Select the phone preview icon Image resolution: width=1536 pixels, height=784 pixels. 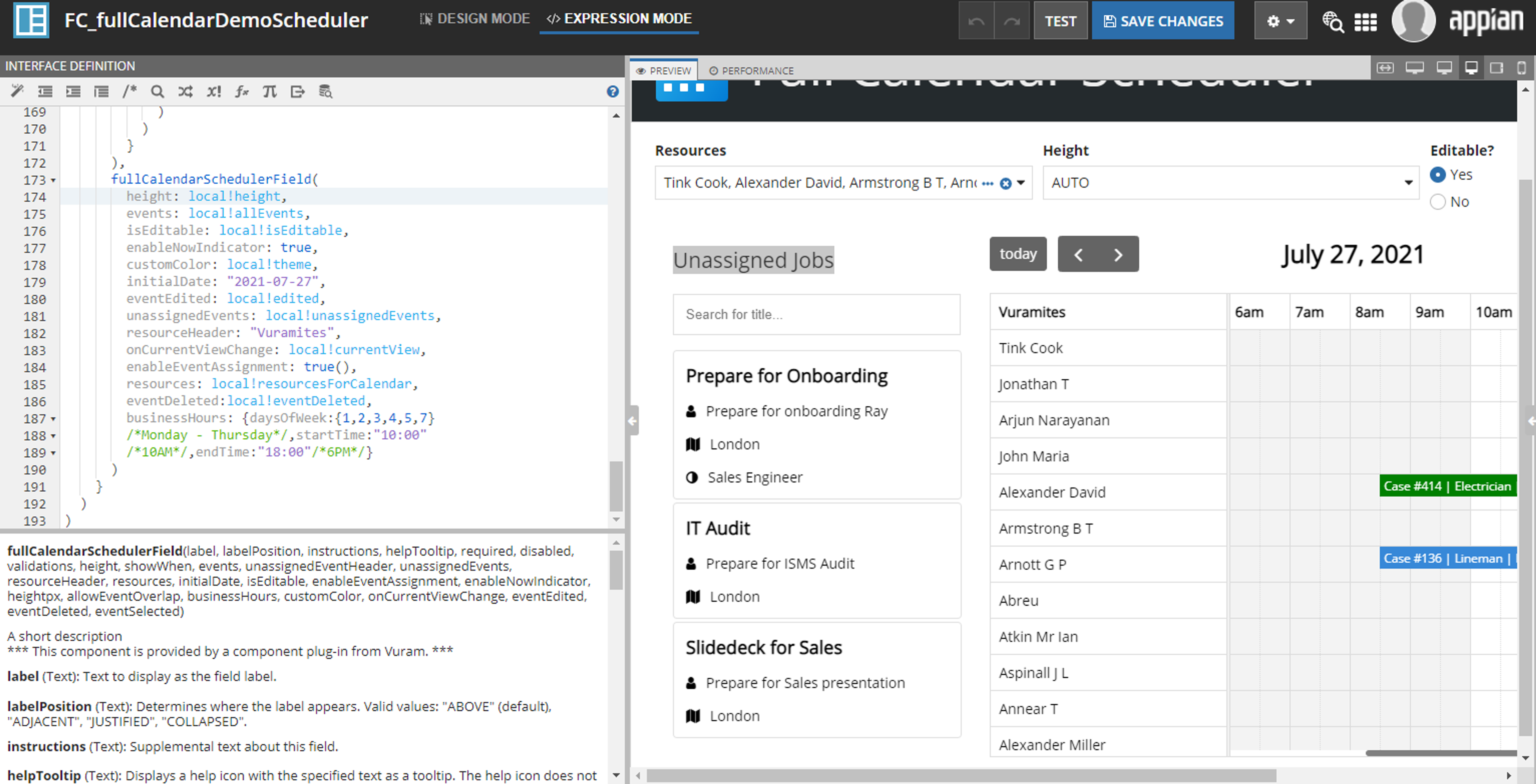(1522, 68)
